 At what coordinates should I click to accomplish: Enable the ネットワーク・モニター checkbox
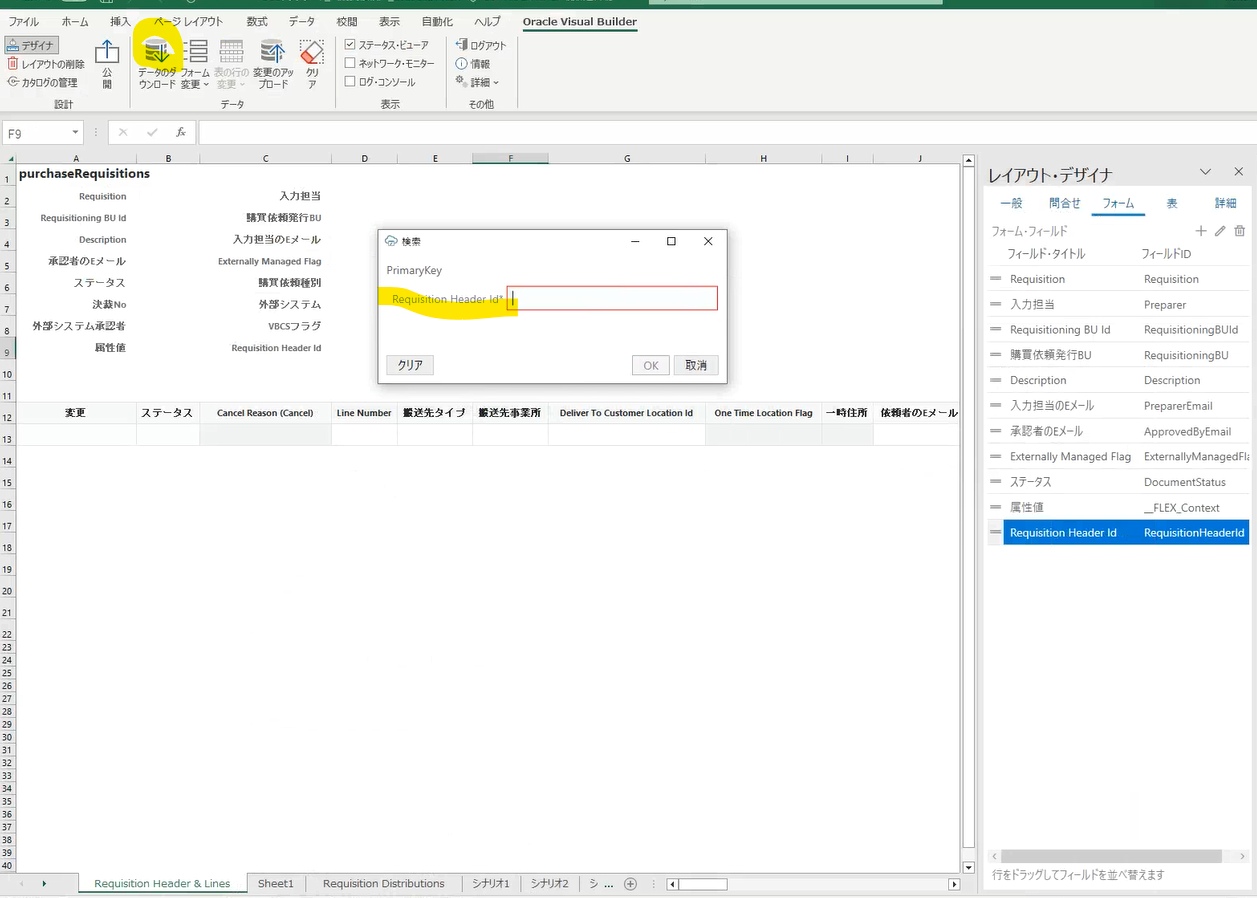pos(349,63)
